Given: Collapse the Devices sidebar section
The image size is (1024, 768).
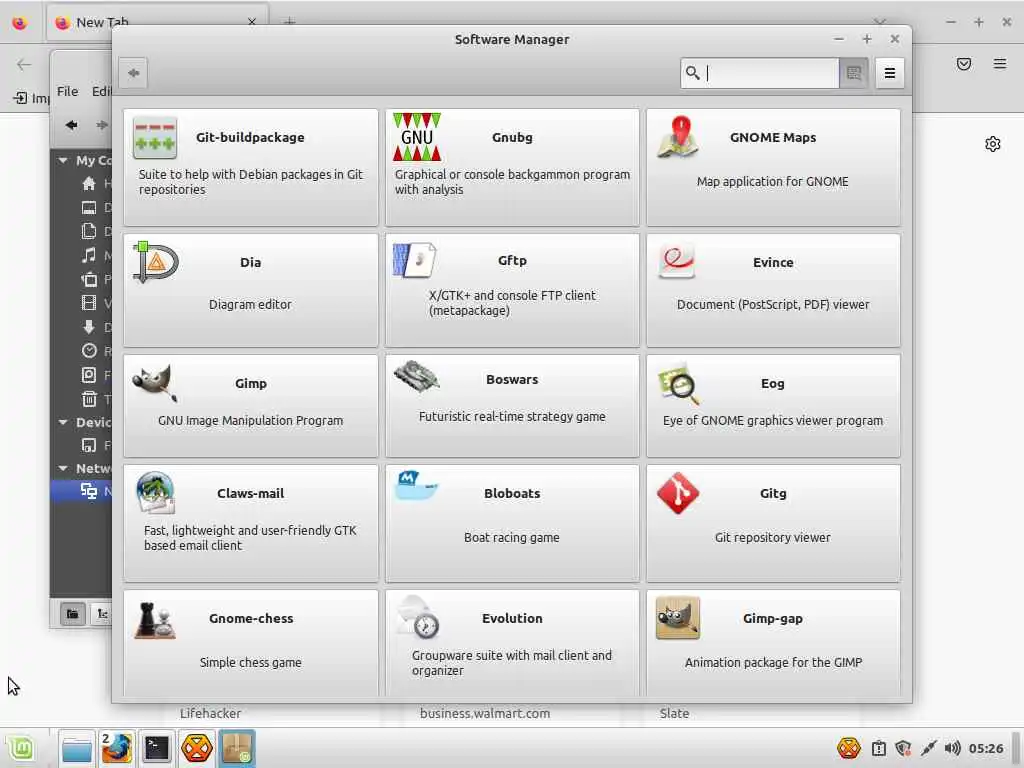Looking at the screenshot, I should pyautogui.click(x=63, y=422).
